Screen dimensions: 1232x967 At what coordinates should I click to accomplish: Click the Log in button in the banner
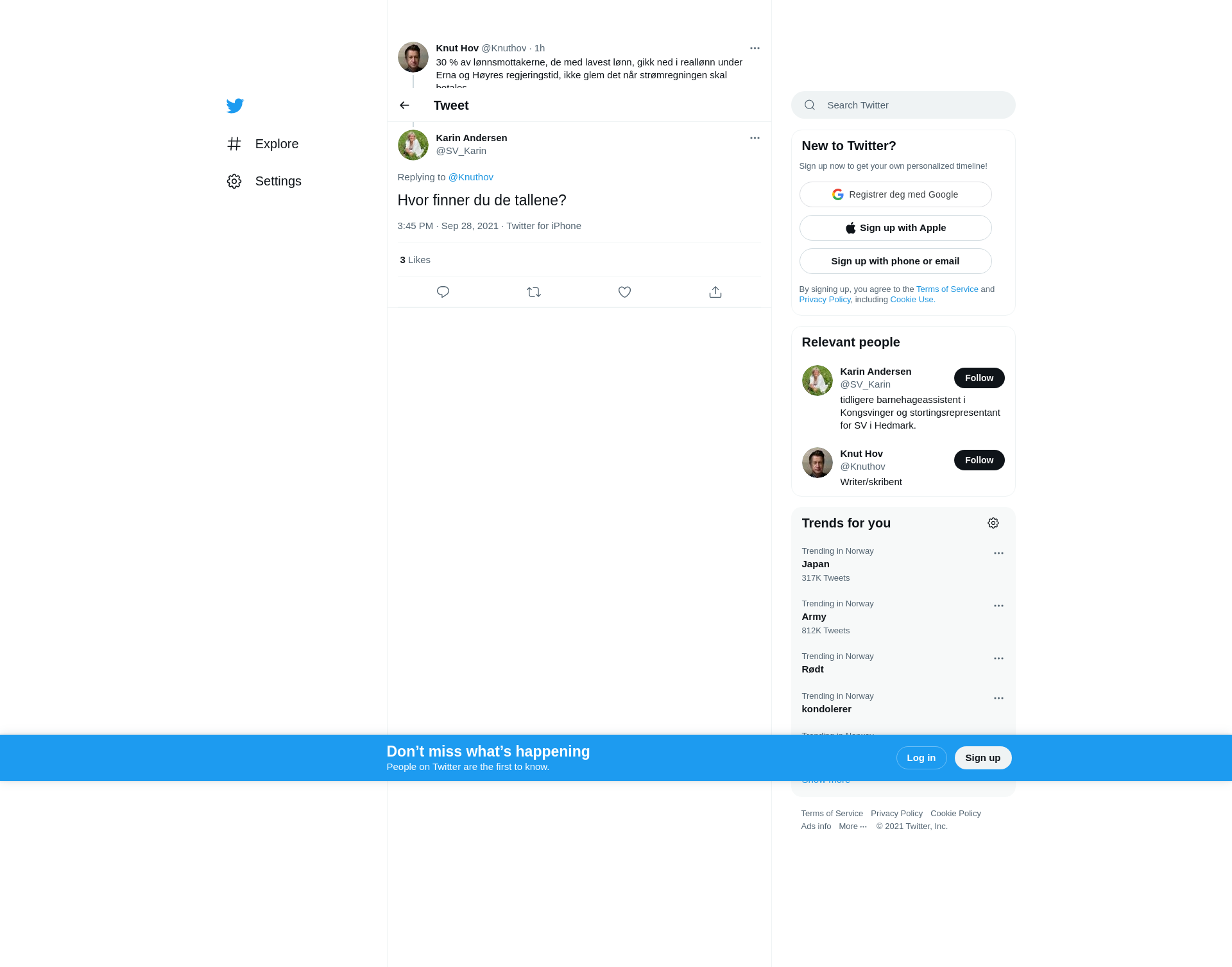(921, 758)
